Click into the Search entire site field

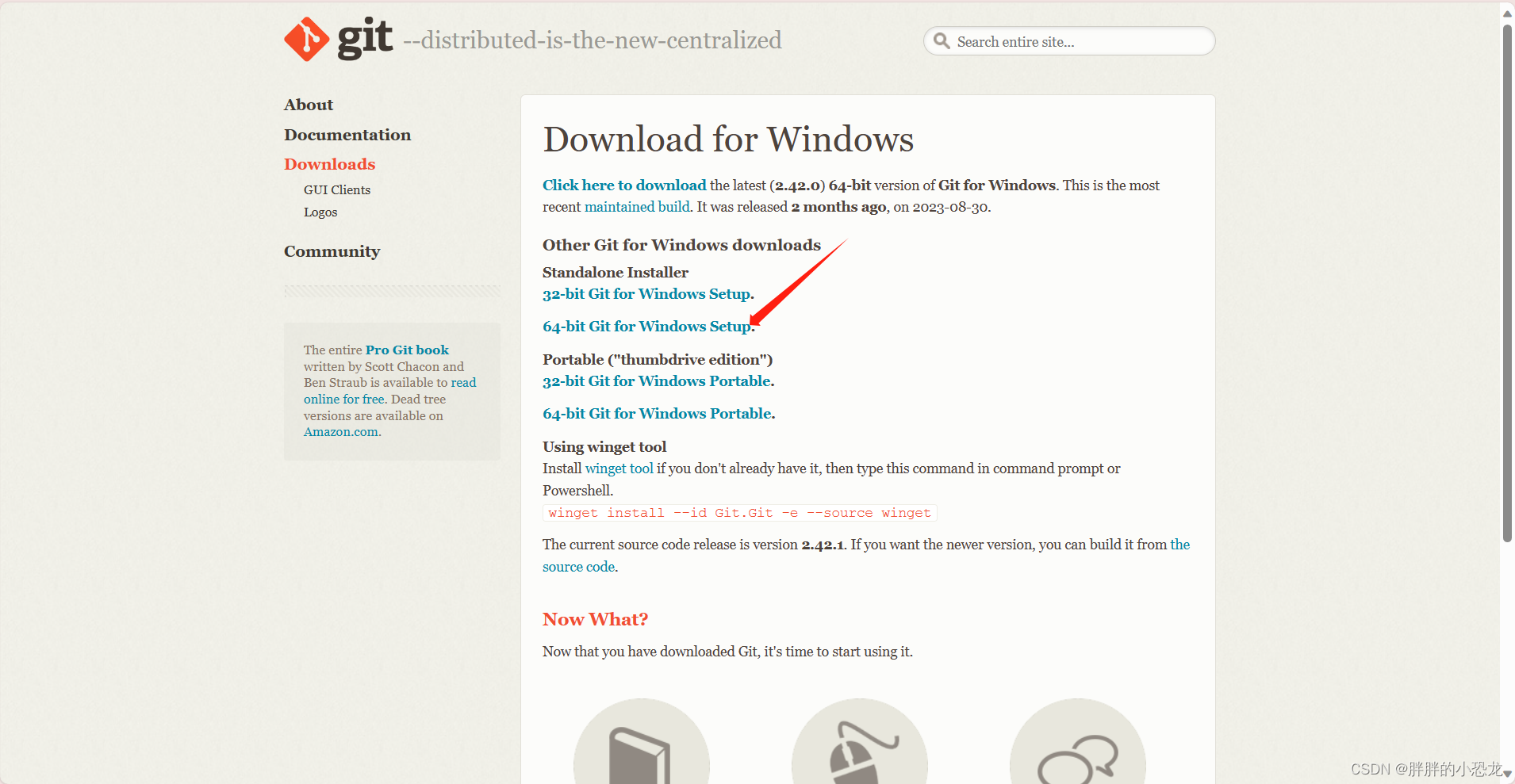[1069, 41]
